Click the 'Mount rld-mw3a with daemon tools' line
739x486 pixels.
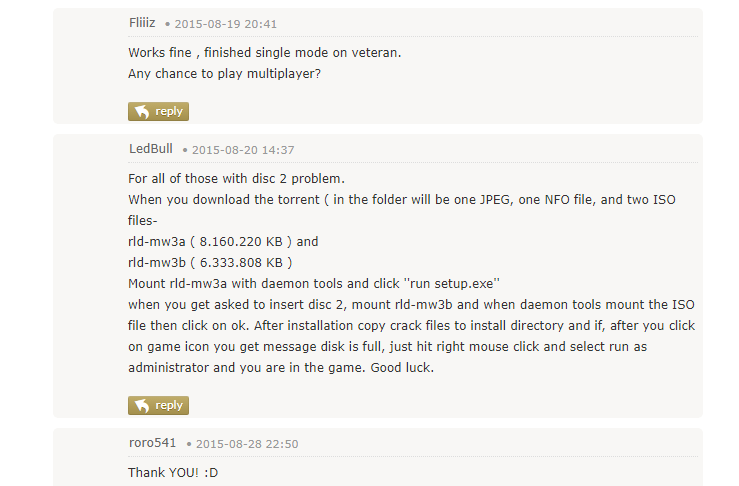point(313,284)
